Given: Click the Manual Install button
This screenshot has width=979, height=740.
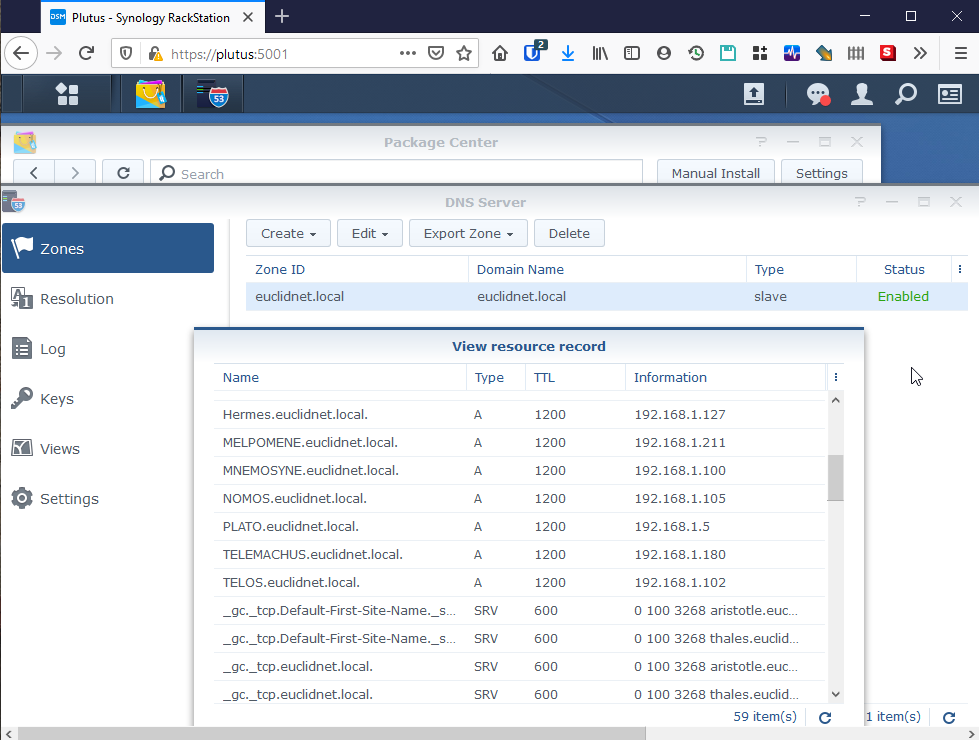Looking at the screenshot, I should (716, 173).
